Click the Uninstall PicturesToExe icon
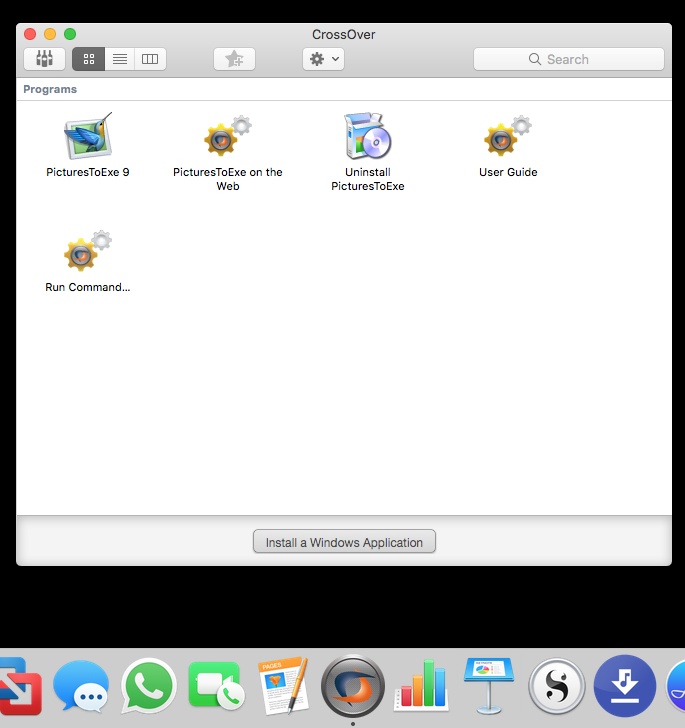This screenshot has height=728, width=685. 367,138
